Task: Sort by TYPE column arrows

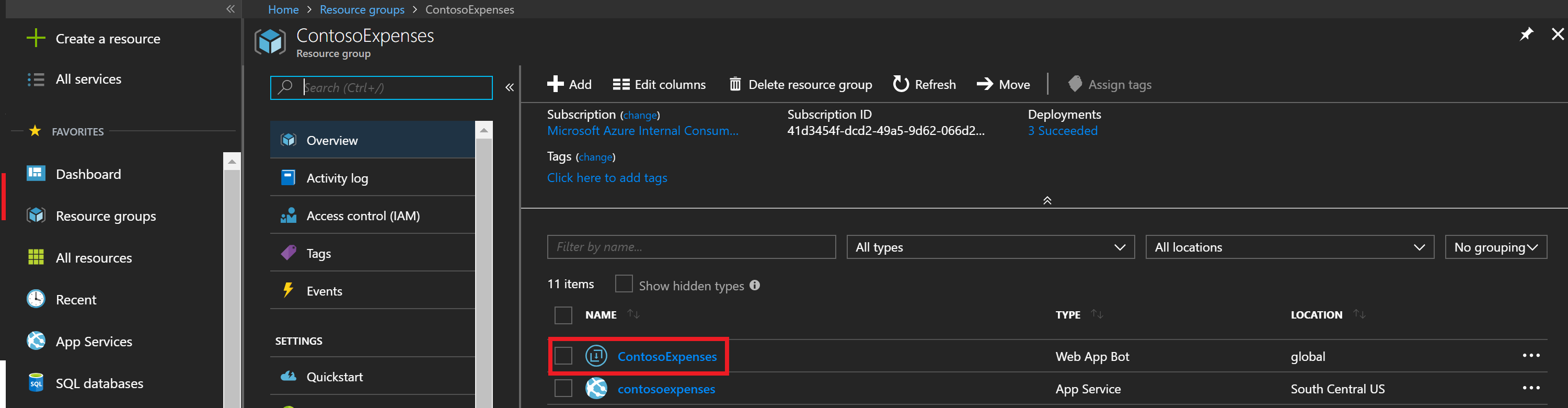Action: [1097, 314]
